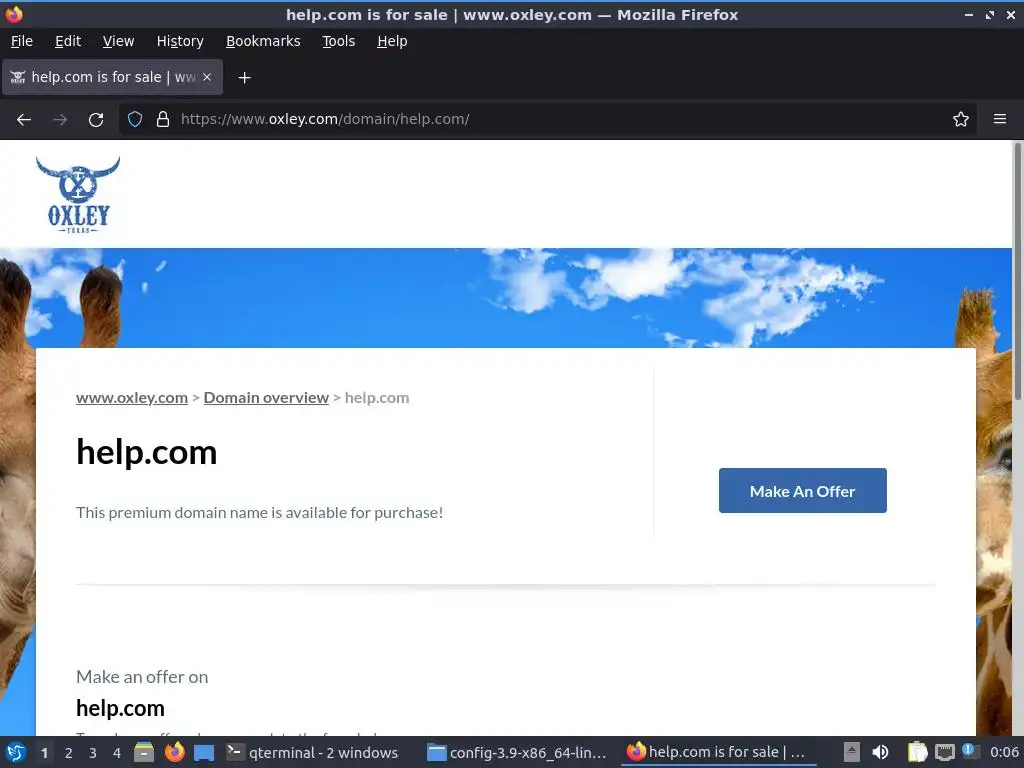
Task: Open config-3.9-x86_64 folder in taskbar
Action: point(517,752)
